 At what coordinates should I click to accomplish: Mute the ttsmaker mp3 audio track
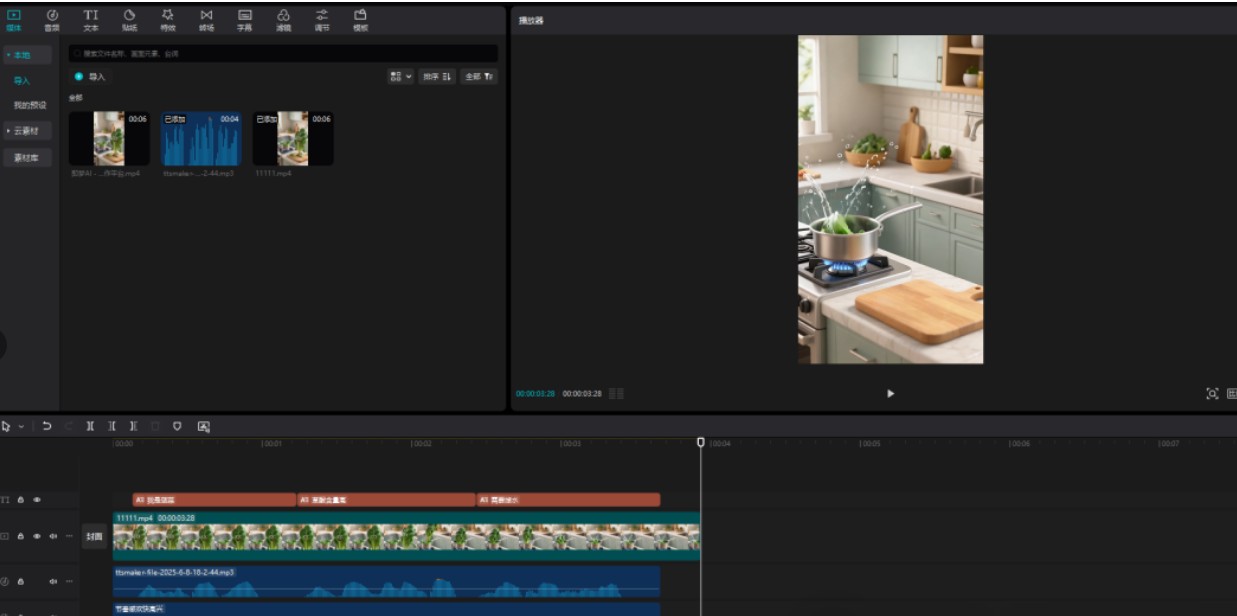pos(53,581)
